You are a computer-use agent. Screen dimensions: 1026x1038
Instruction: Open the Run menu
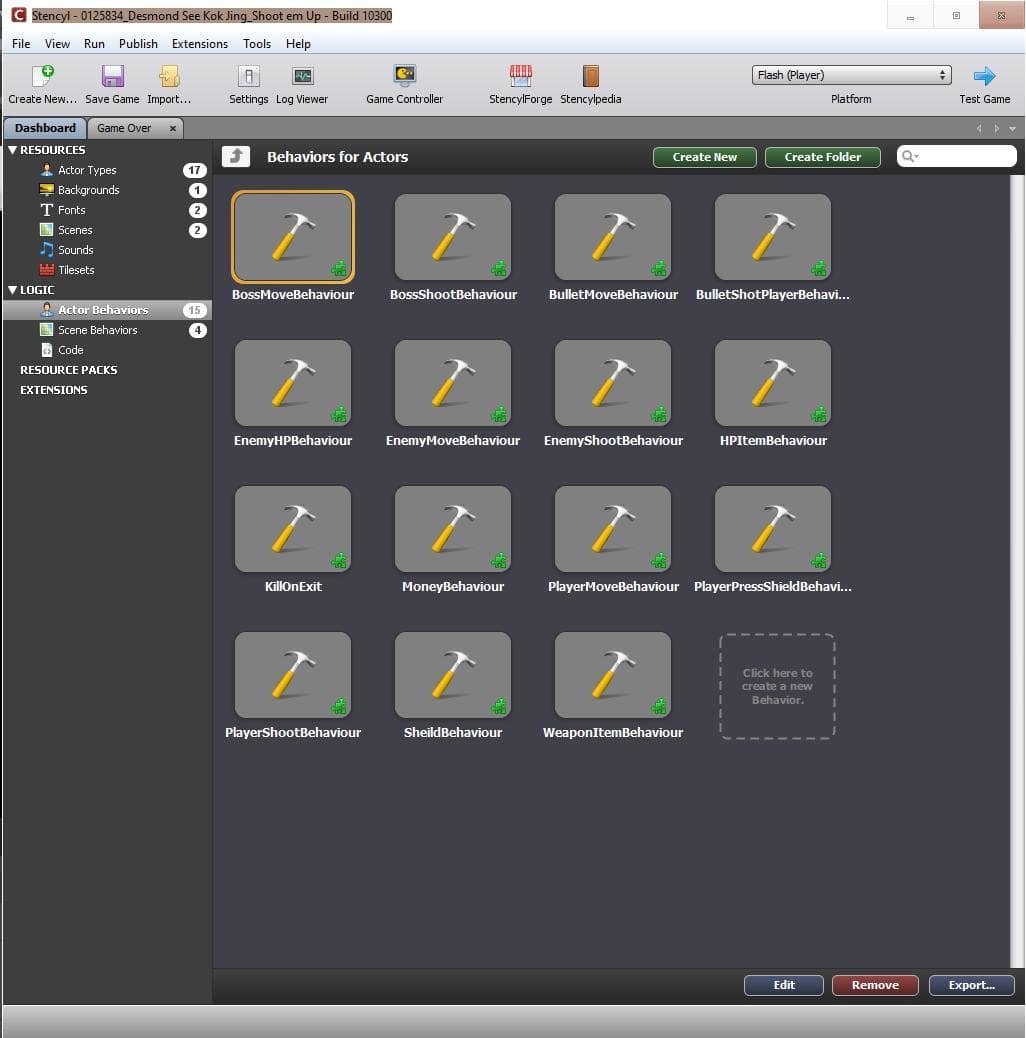[x=94, y=44]
